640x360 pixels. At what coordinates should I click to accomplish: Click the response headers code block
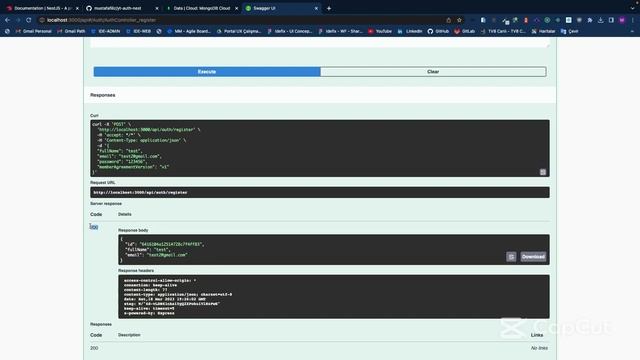[x=333, y=297]
